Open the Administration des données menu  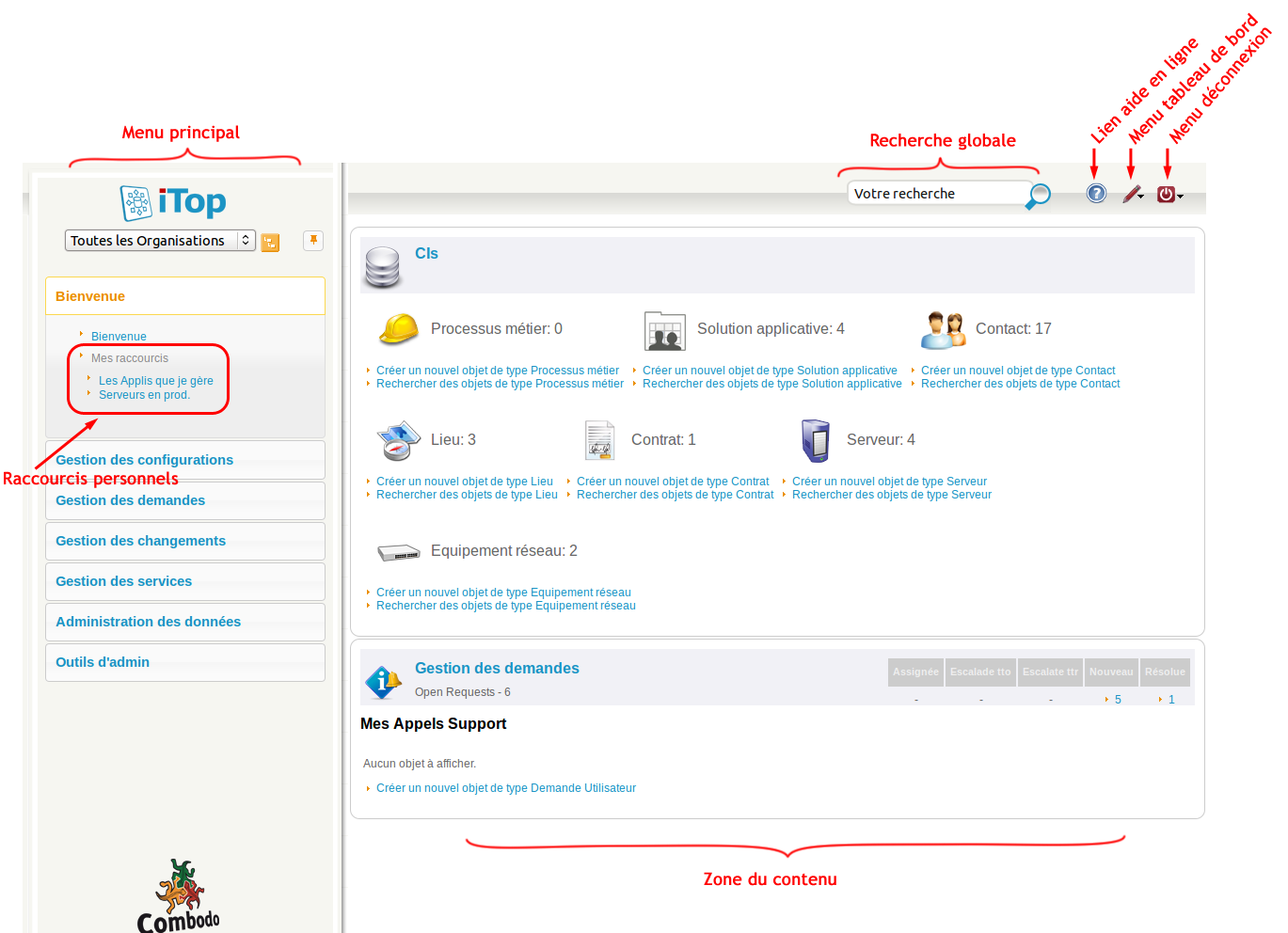tap(148, 622)
